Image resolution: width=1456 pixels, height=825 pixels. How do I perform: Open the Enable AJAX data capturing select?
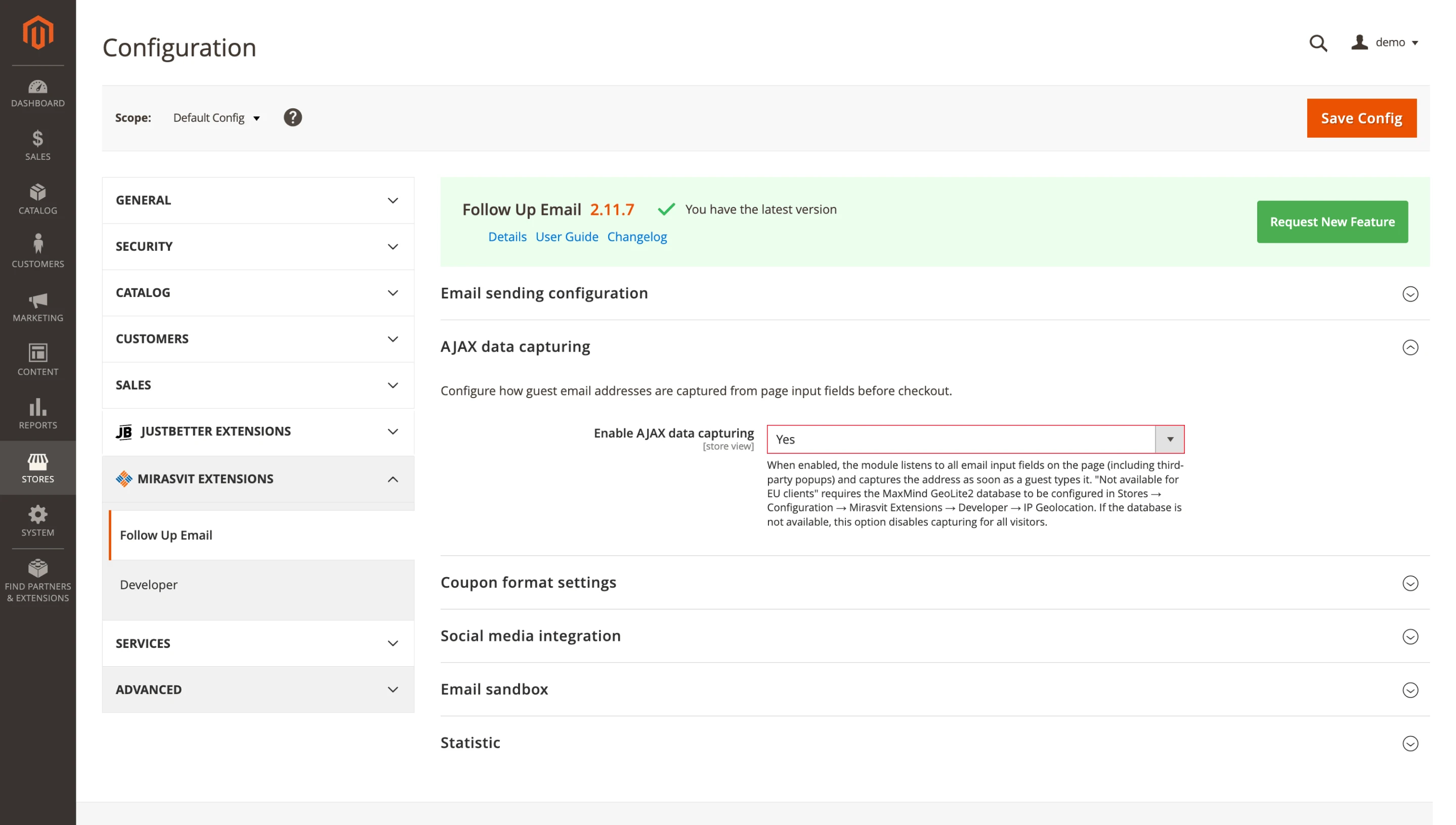click(x=975, y=439)
